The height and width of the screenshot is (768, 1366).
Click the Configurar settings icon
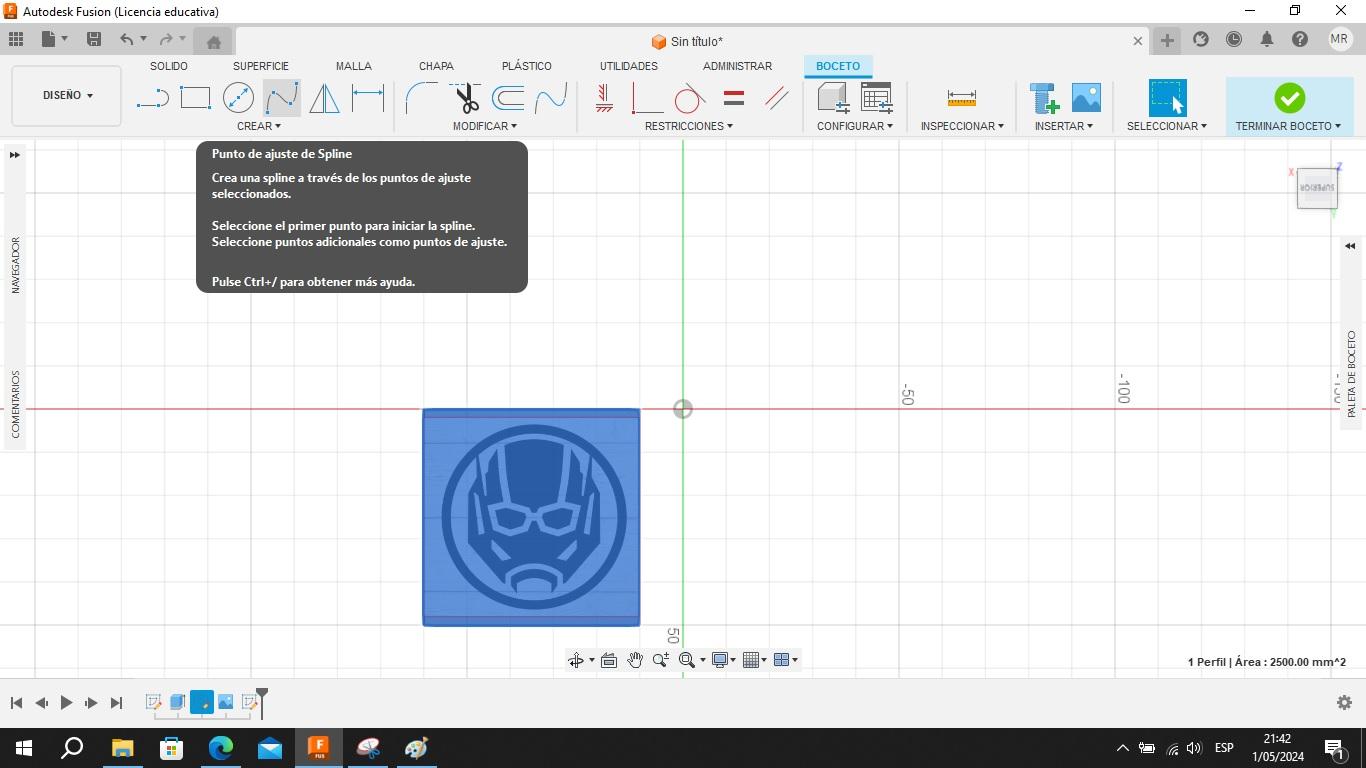coord(833,98)
